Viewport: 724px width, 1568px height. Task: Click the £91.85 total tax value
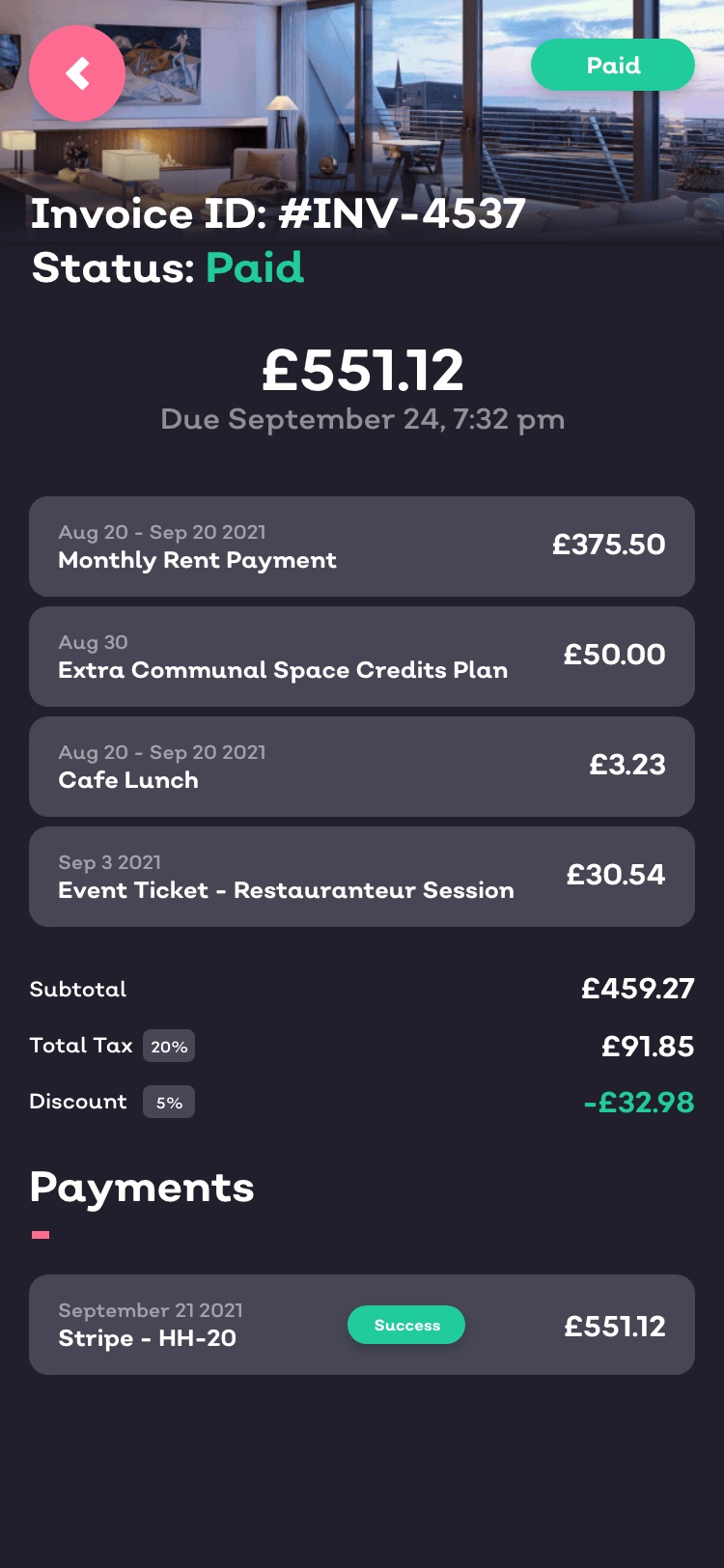click(647, 1047)
